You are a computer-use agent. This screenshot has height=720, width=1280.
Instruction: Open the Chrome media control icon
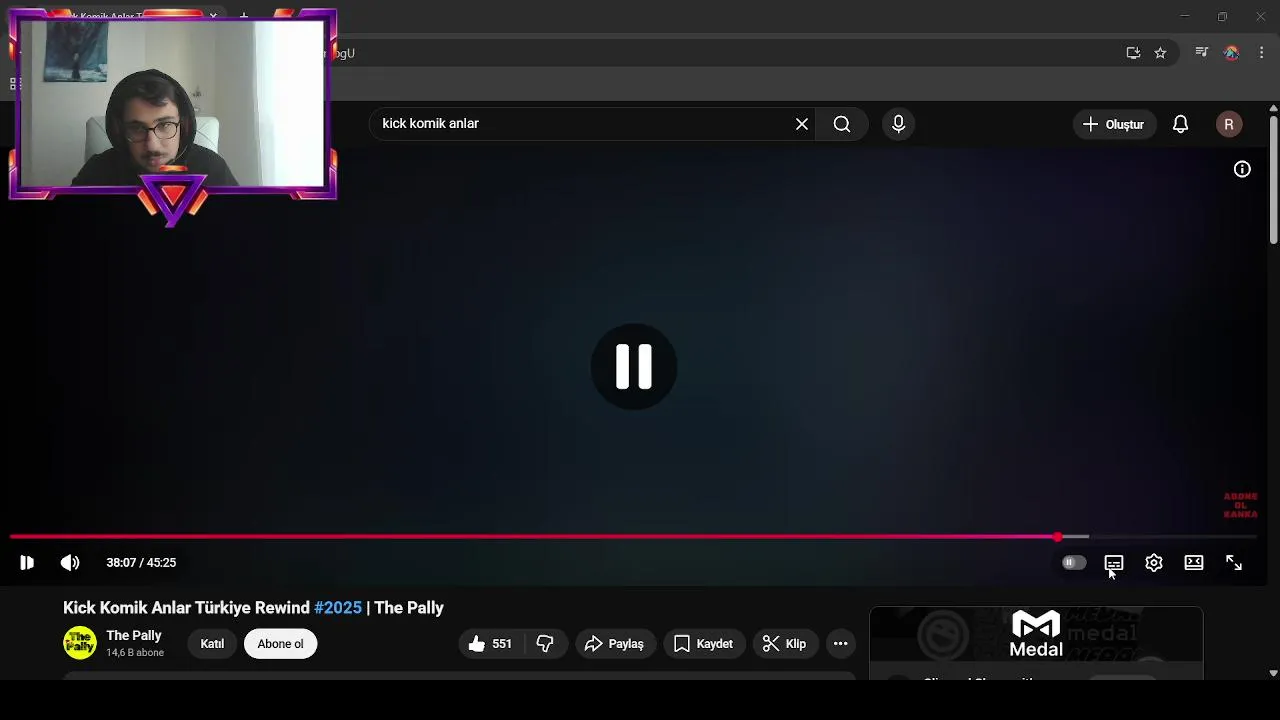[1202, 53]
